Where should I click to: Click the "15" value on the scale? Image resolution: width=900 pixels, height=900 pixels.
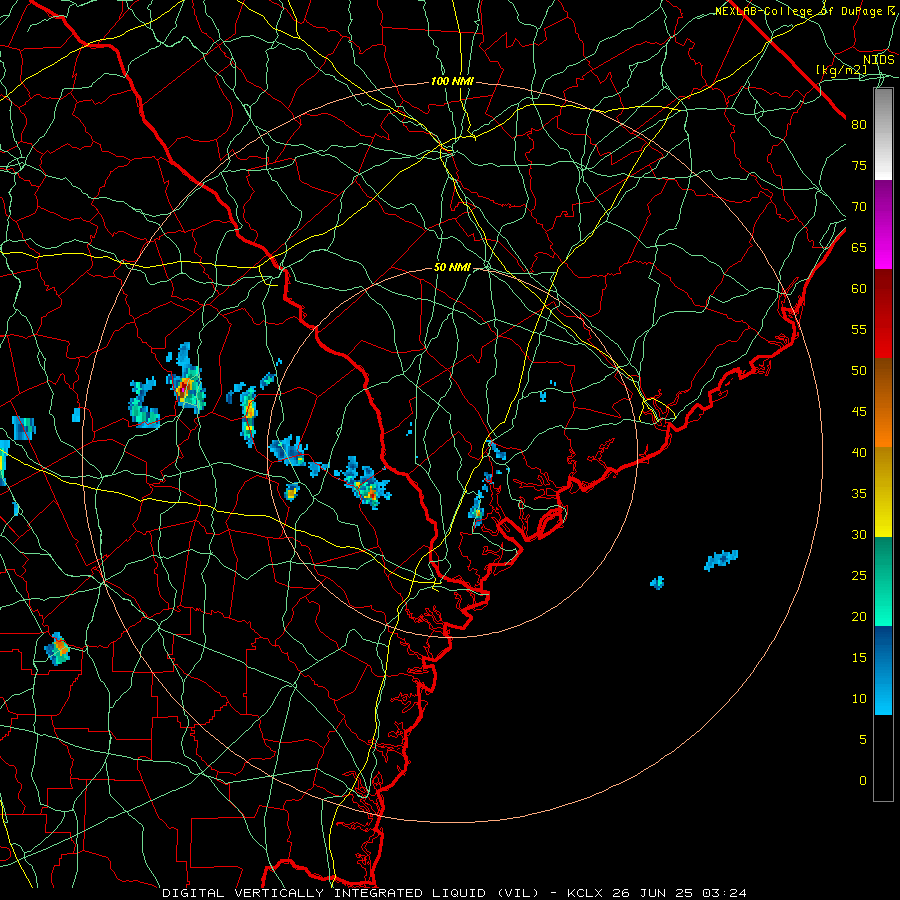coord(859,658)
